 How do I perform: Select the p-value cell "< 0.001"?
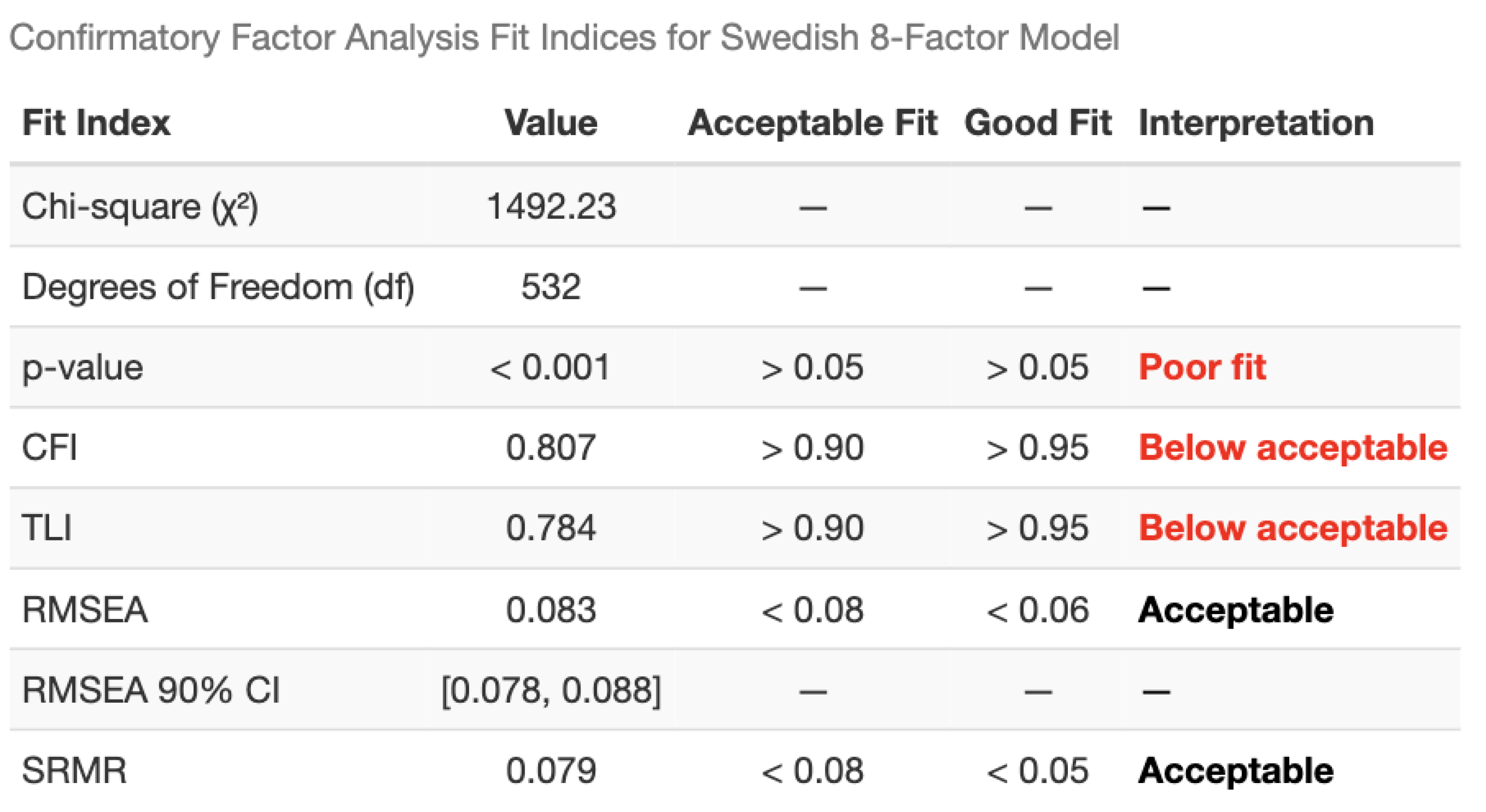(550, 367)
